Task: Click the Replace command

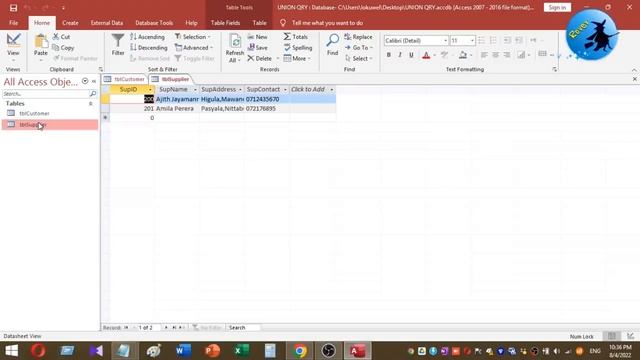Action: point(358,37)
